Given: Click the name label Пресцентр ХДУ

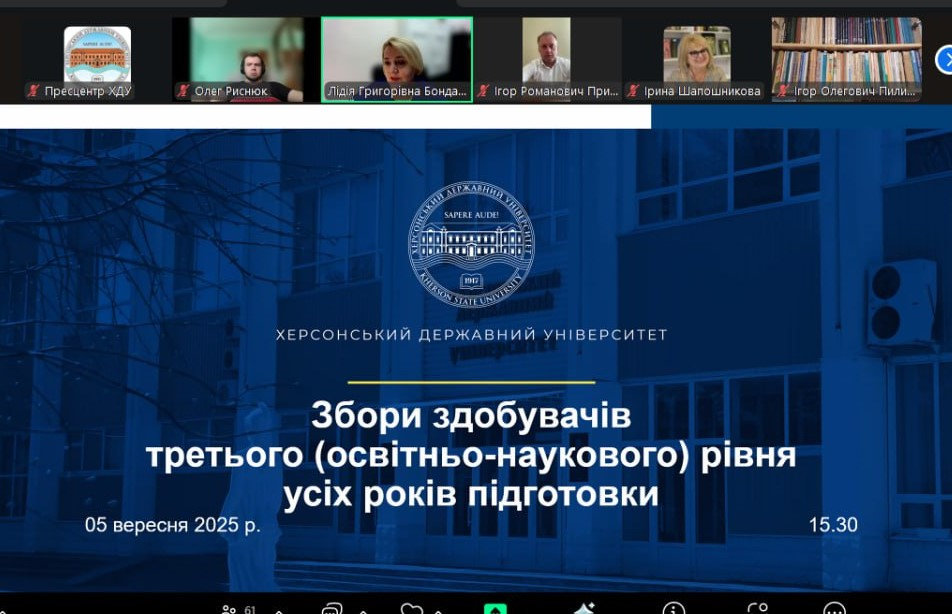Looking at the screenshot, I should coord(88,91).
